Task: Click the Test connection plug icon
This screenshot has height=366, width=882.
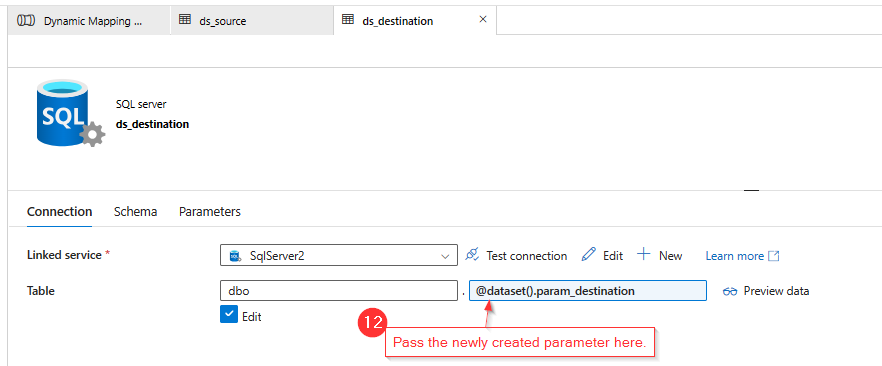Action: click(x=472, y=255)
